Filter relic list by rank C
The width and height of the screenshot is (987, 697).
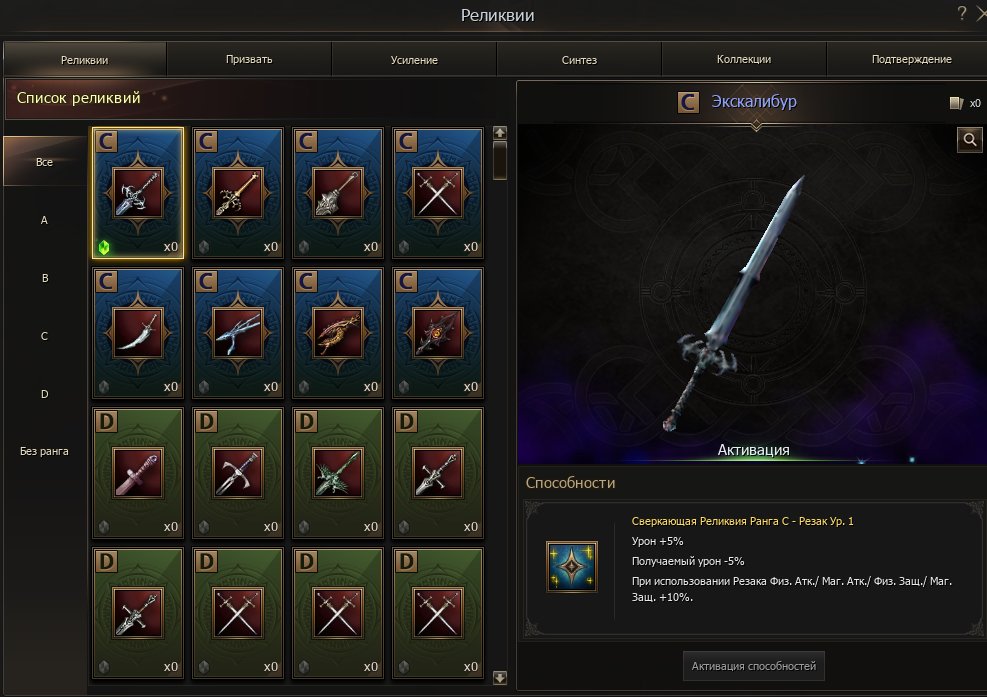click(44, 336)
